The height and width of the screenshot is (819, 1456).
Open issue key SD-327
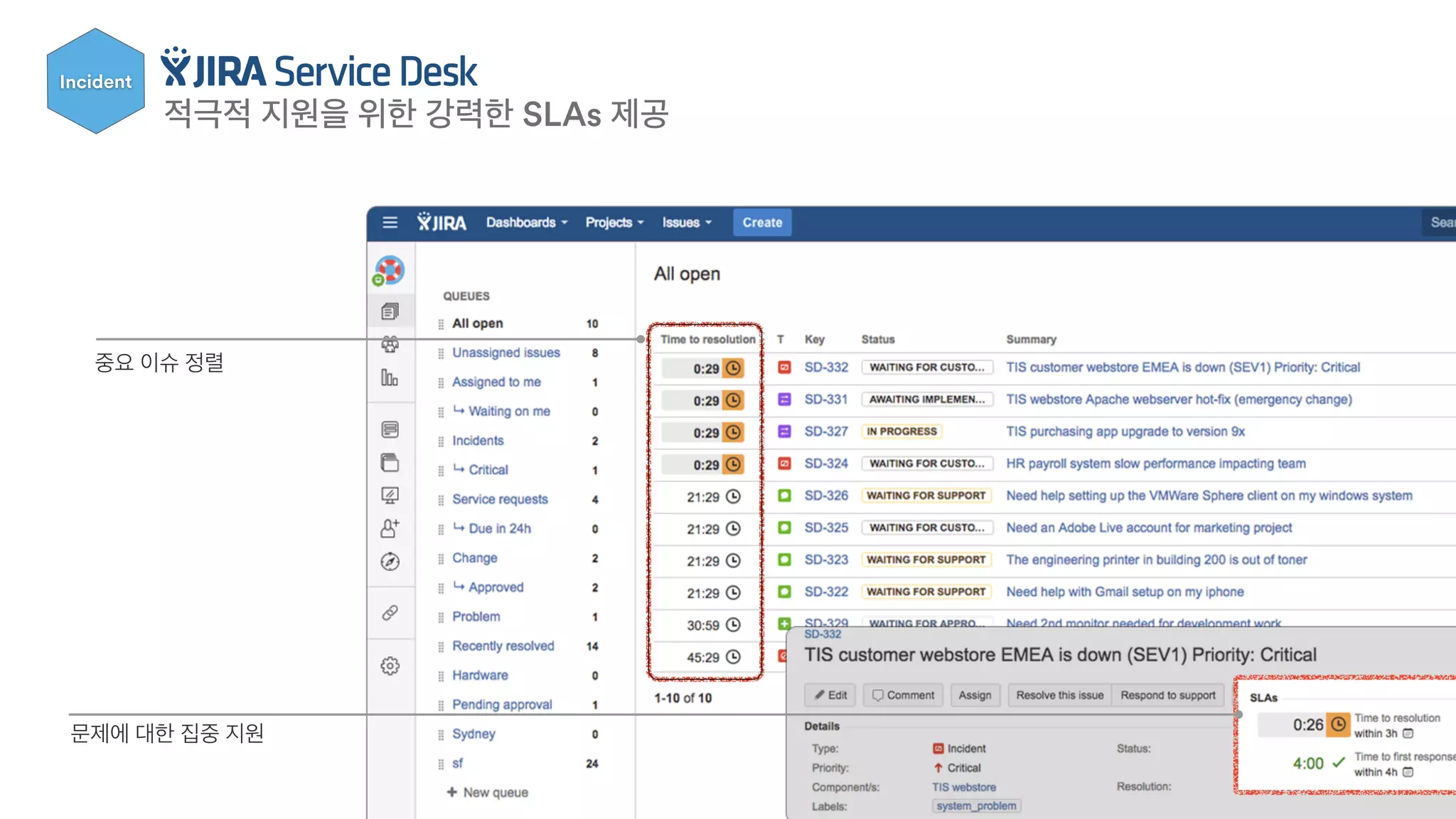(826, 432)
